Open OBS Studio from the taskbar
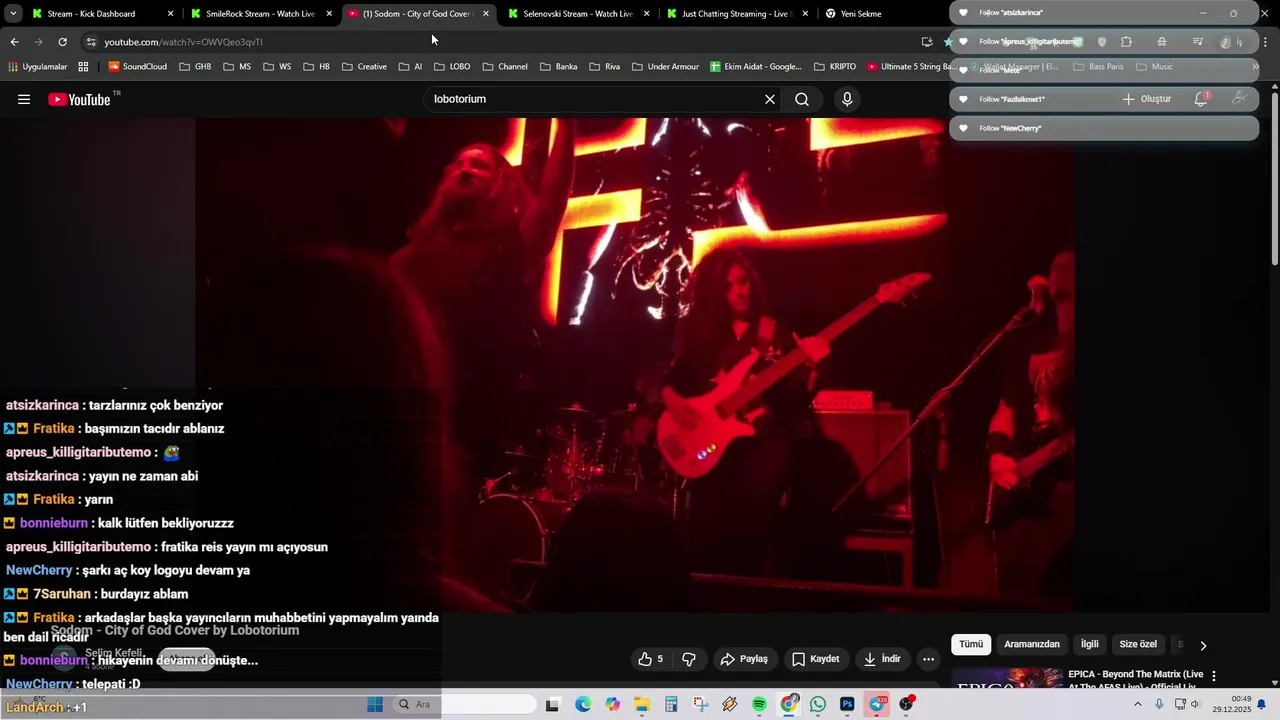 coord(906,704)
